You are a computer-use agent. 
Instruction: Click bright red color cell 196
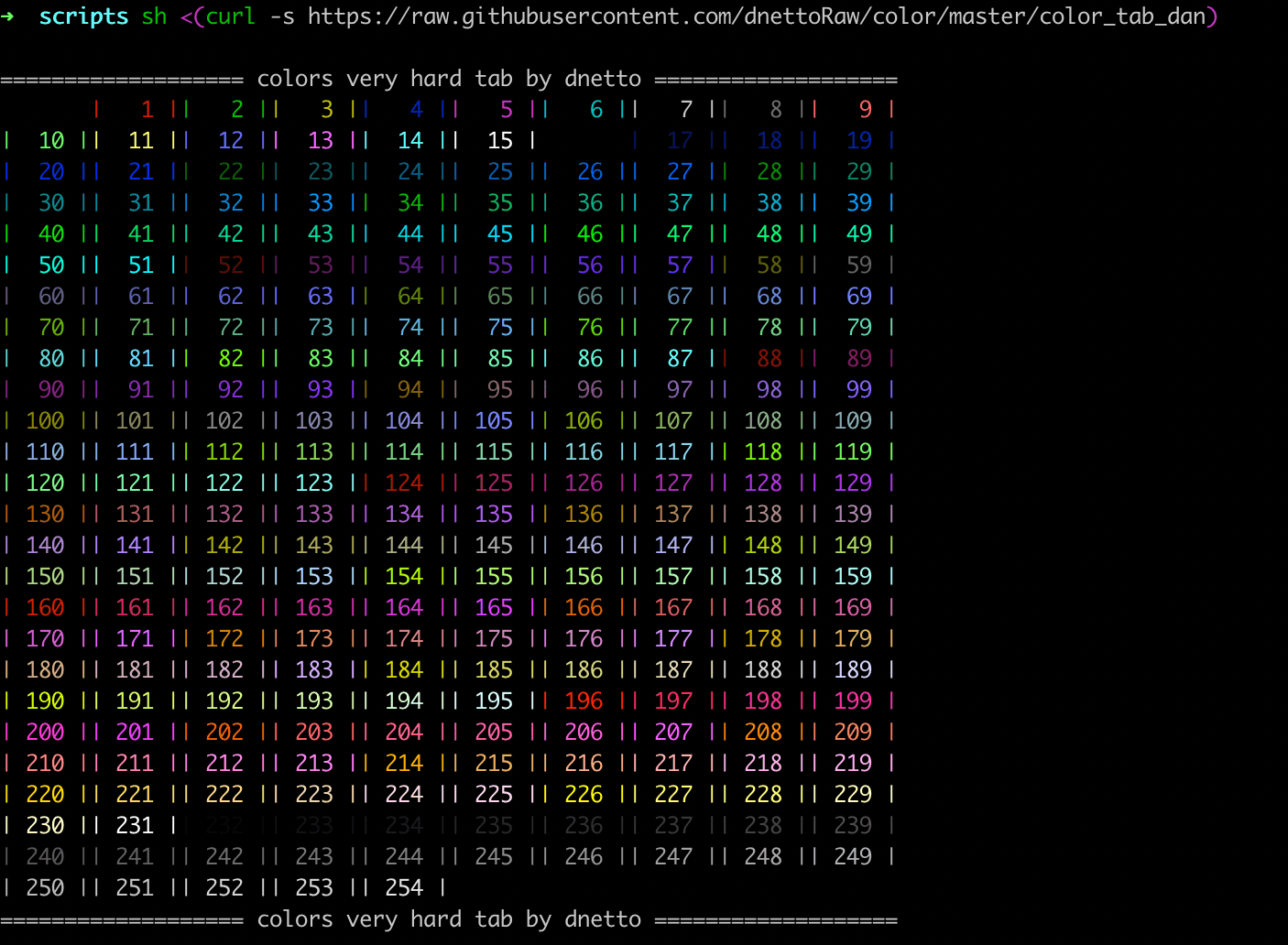pyautogui.click(x=584, y=701)
